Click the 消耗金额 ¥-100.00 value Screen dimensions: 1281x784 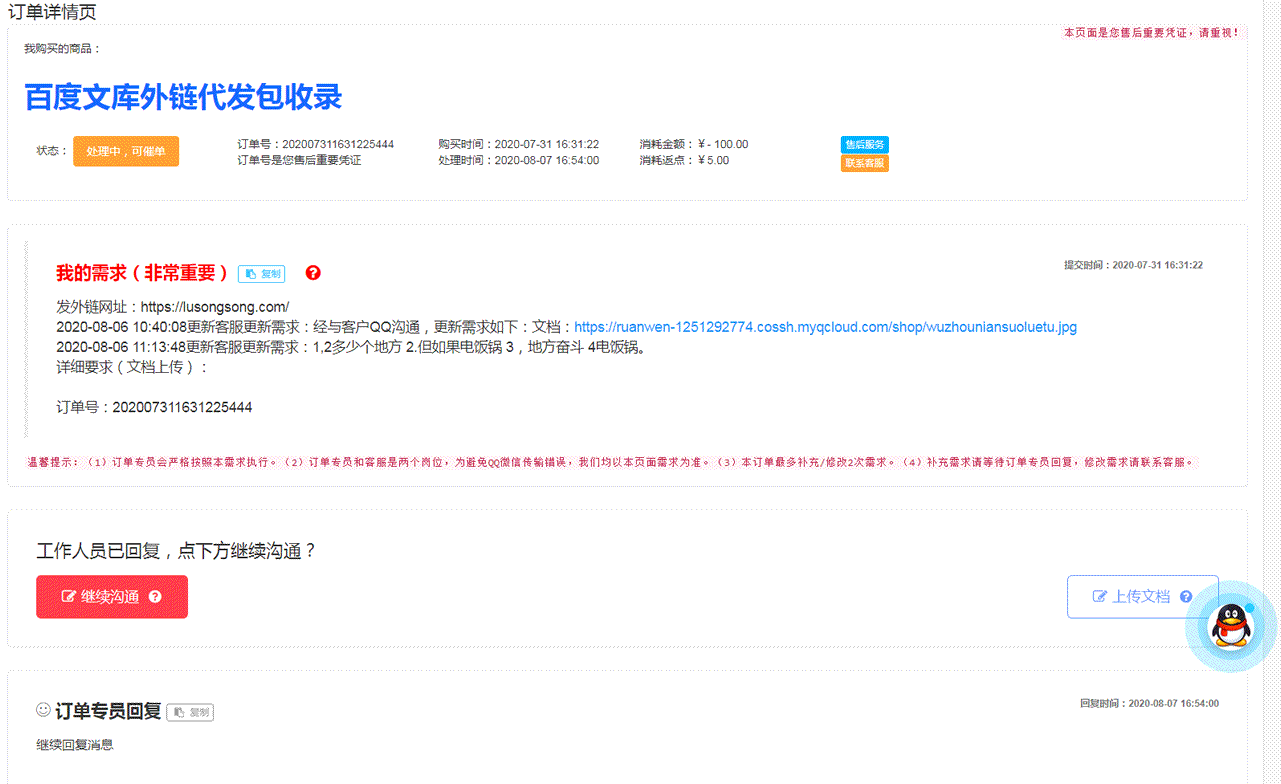[723, 144]
